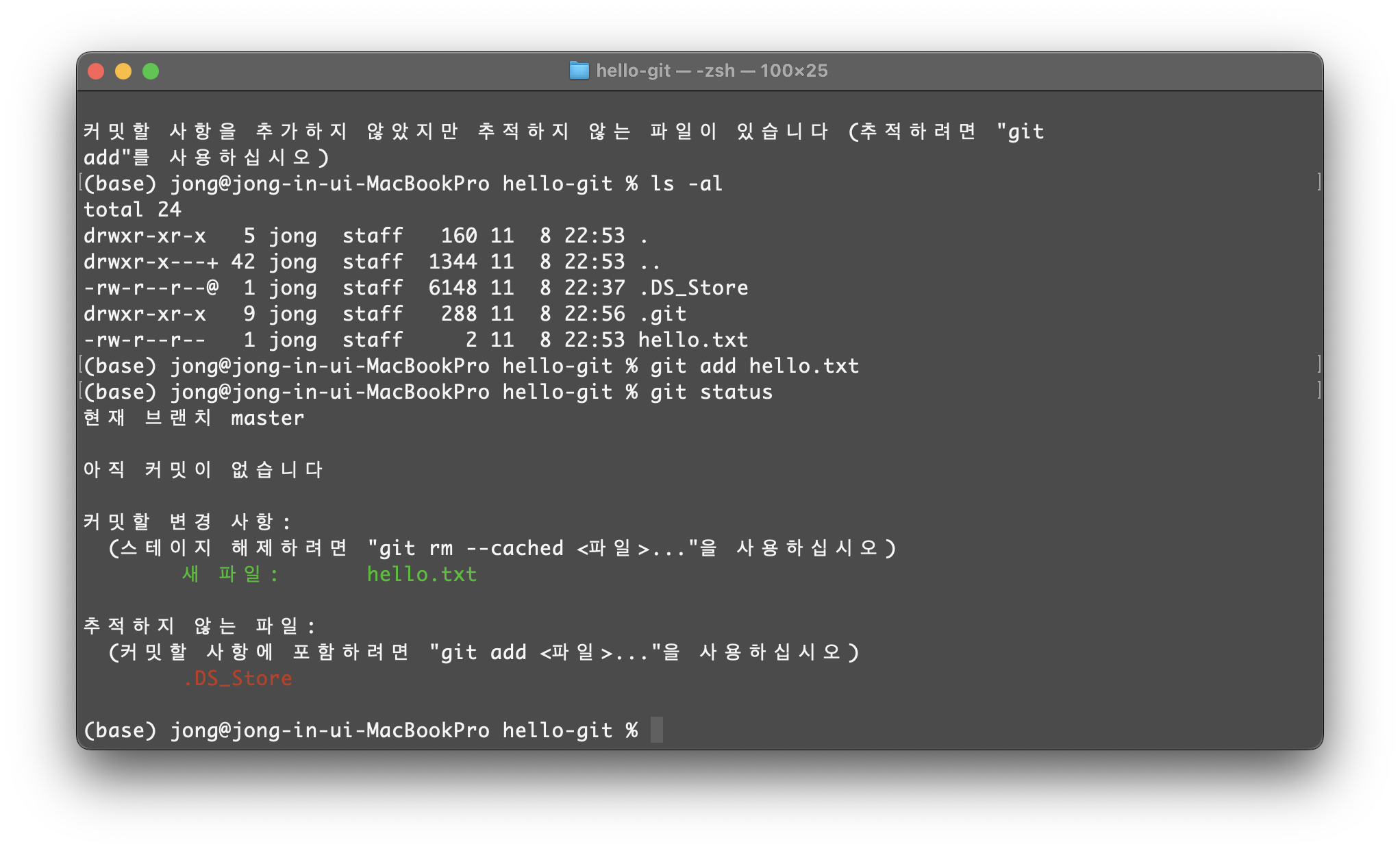
Task: Click the 'git status' command text
Action: pyautogui.click(x=711, y=392)
